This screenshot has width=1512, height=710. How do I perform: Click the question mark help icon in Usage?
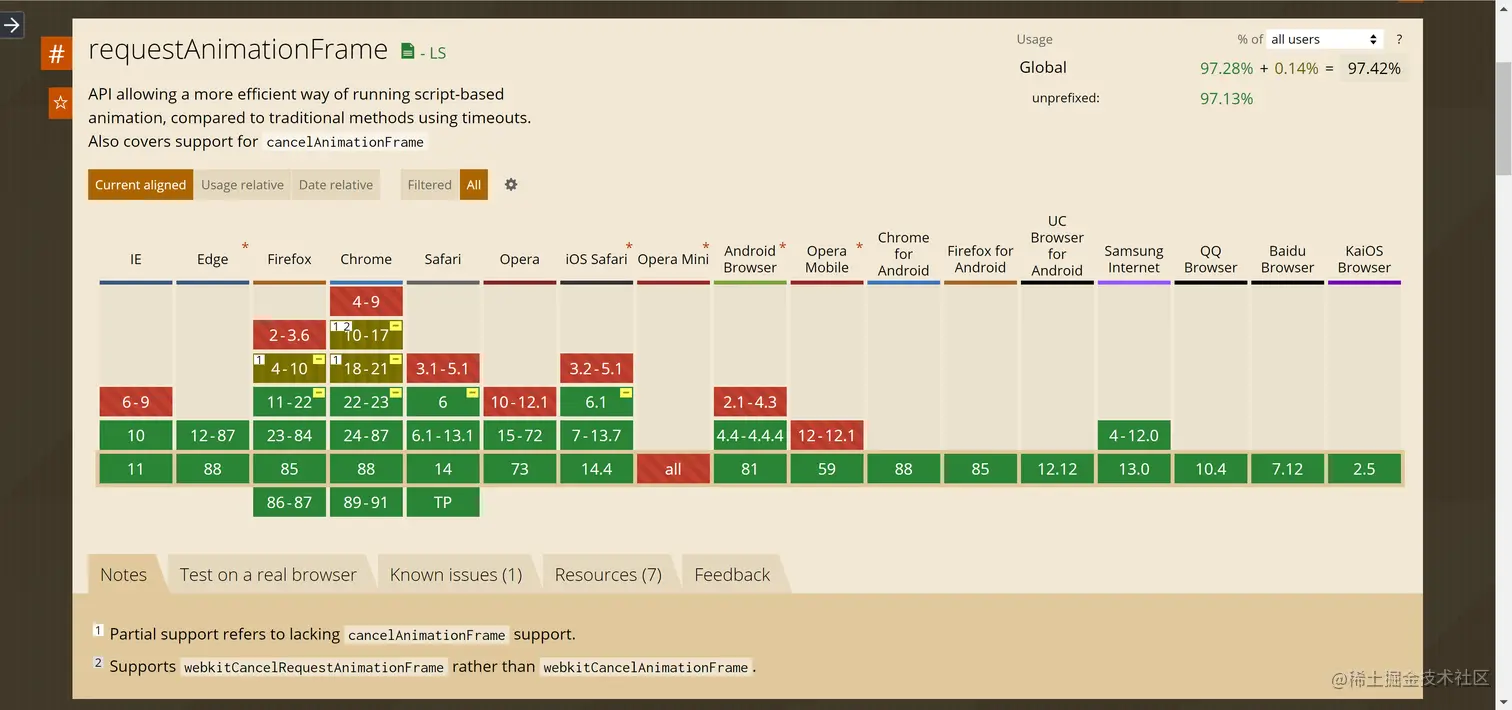coord(1399,39)
